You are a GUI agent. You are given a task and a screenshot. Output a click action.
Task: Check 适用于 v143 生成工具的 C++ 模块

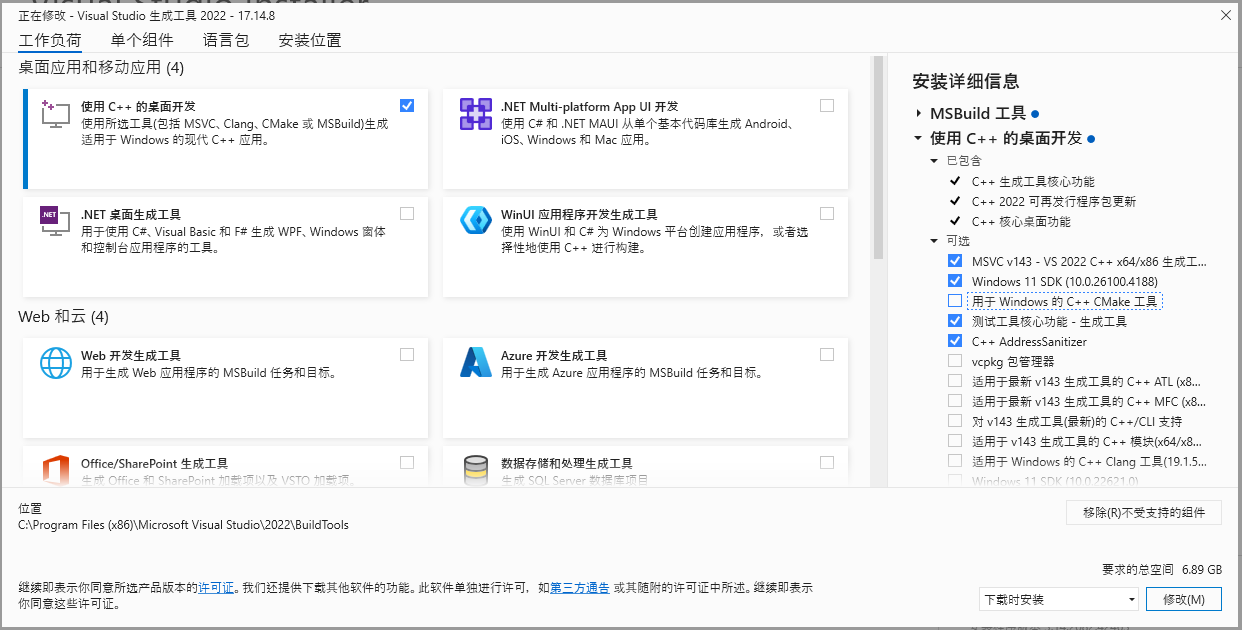(955, 441)
